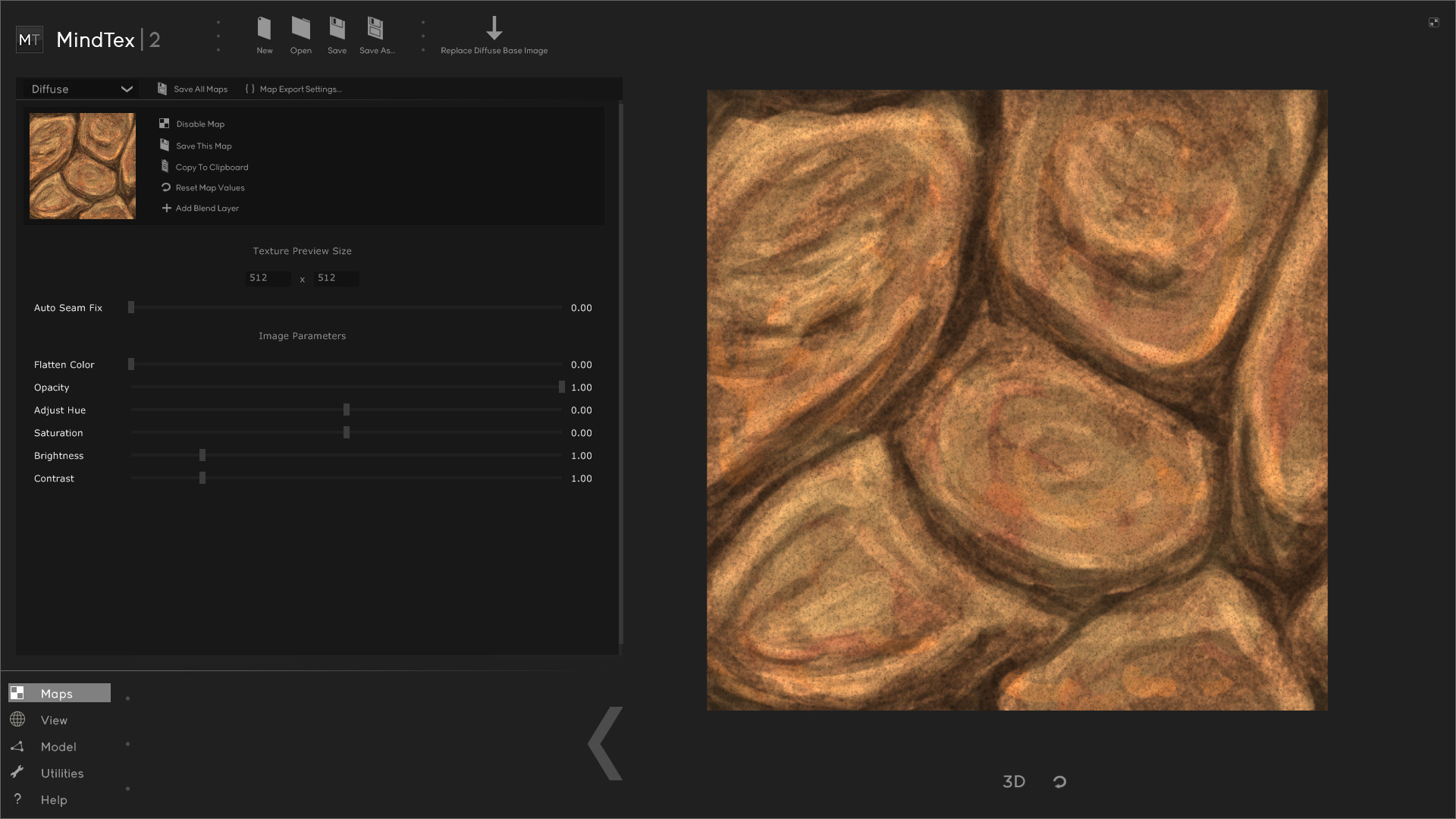
Task: Click the Save All Maps icon
Action: 193,89
